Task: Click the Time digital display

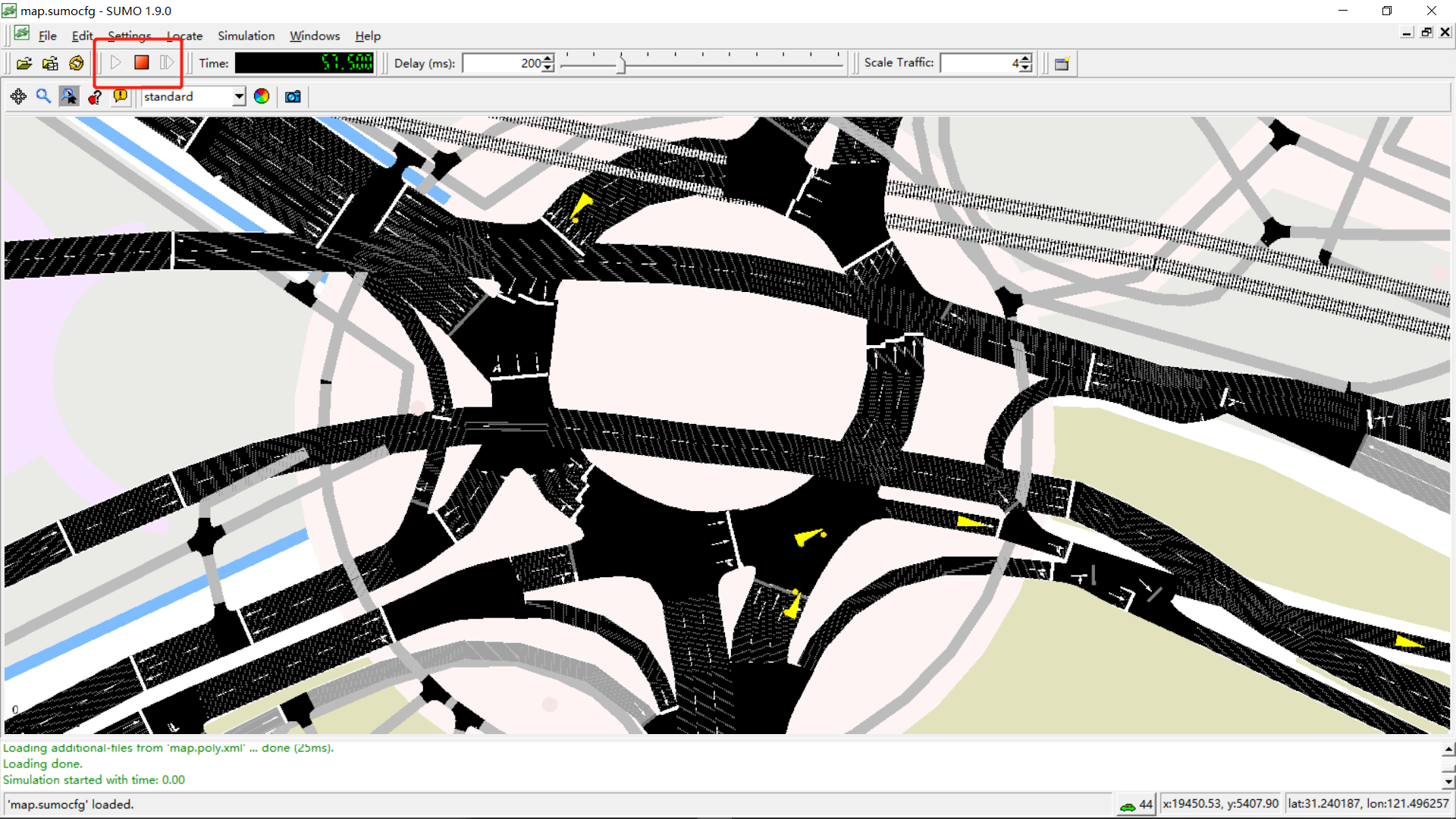Action: click(304, 63)
